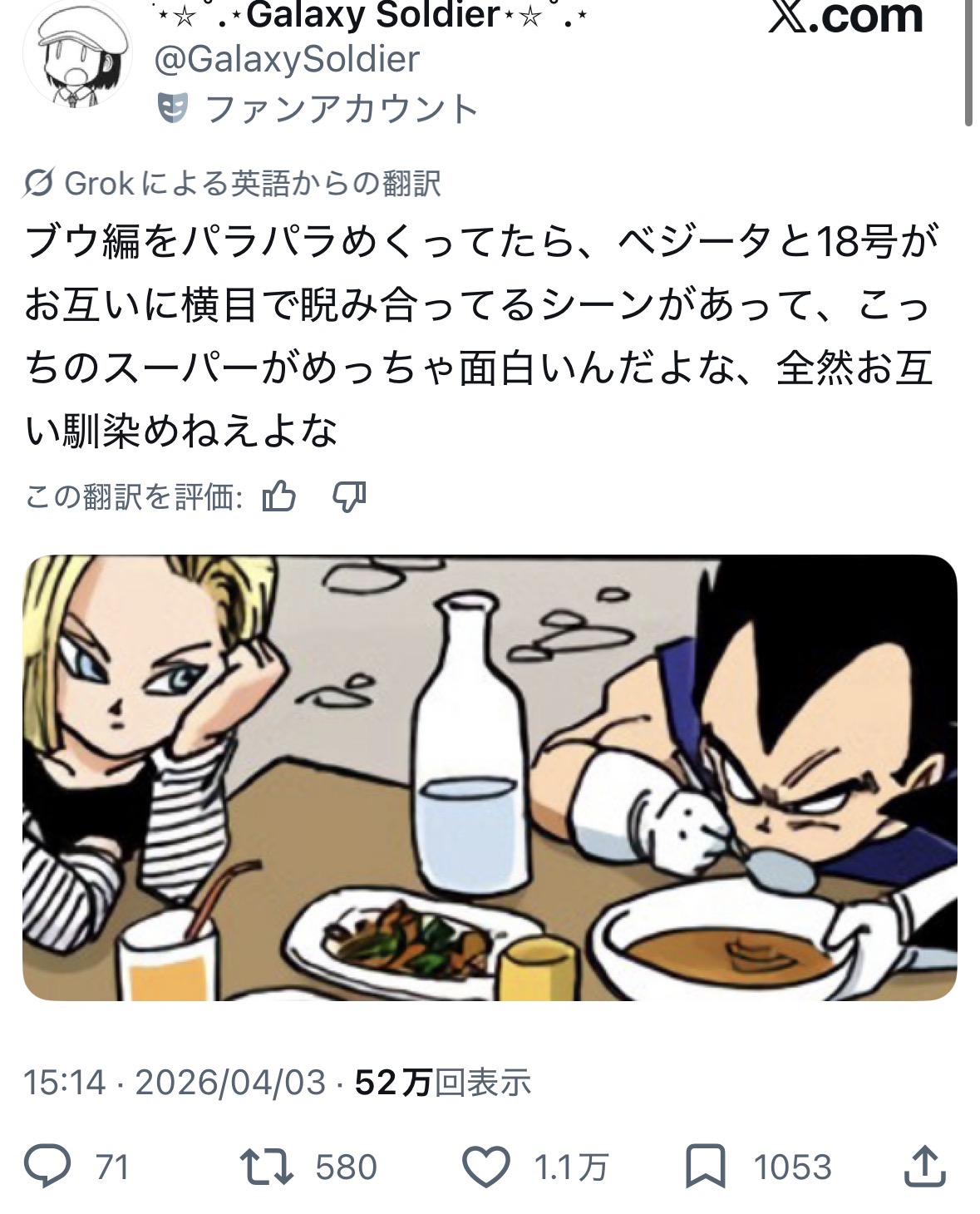Viewport: 980px width, 1214px height.
Task: Click the X.com logo
Action: (845, 17)
